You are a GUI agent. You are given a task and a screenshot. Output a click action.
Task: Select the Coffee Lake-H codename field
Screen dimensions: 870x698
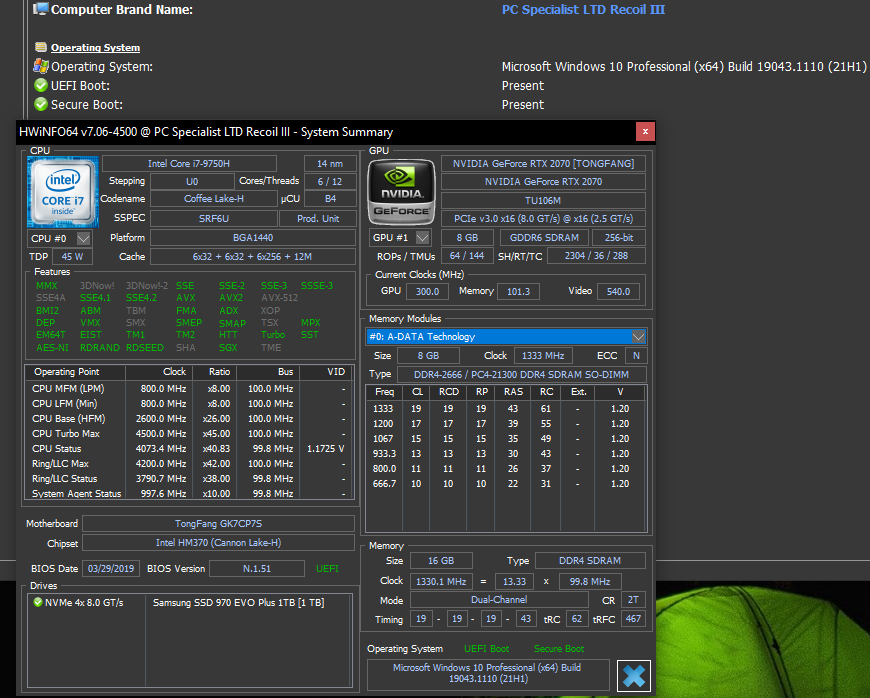click(x=214, y=199)
